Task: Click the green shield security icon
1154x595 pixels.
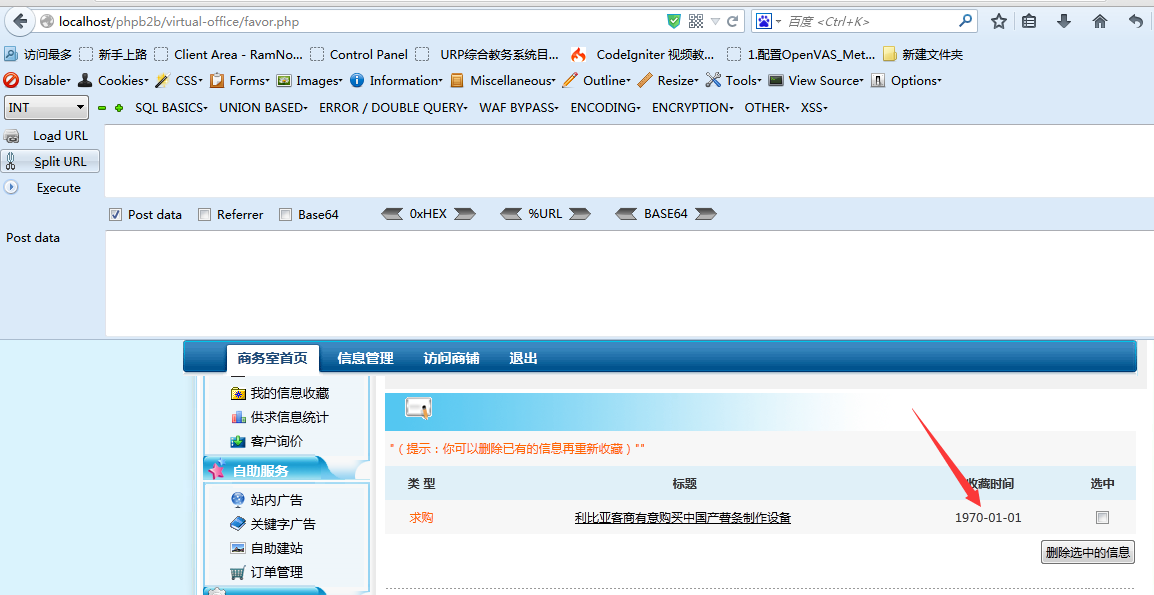Action: coord(674,21)
